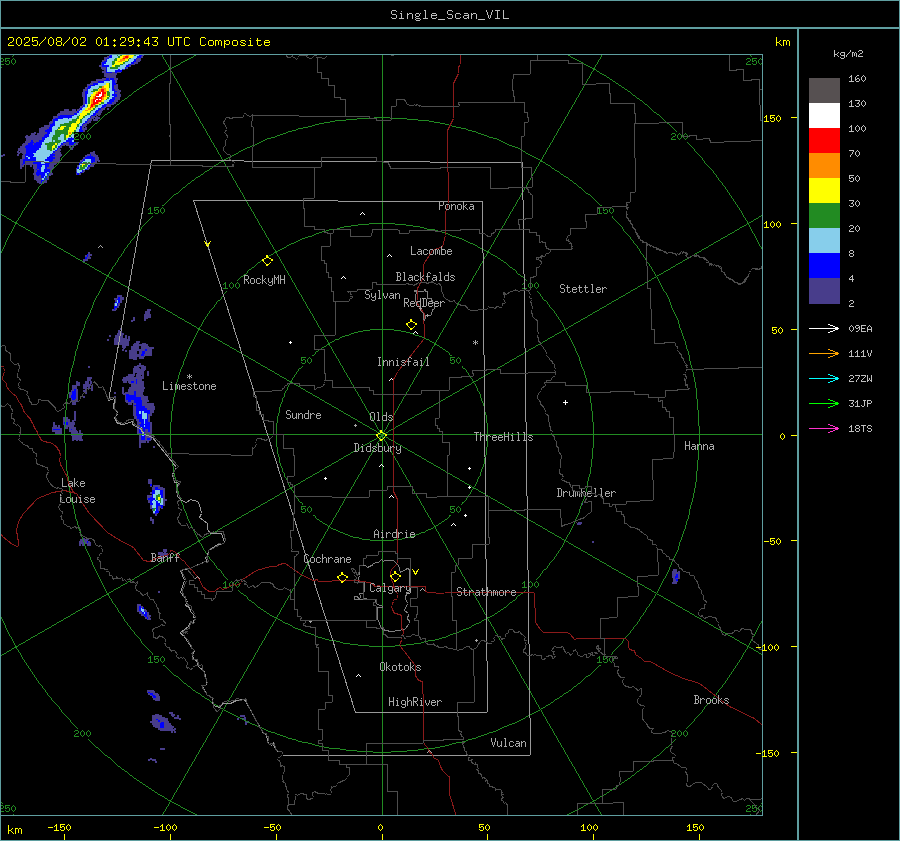
Task: Click the 2025/08/02 01:29:43 UTC Composite timestamp
Action: coord(139,42)
